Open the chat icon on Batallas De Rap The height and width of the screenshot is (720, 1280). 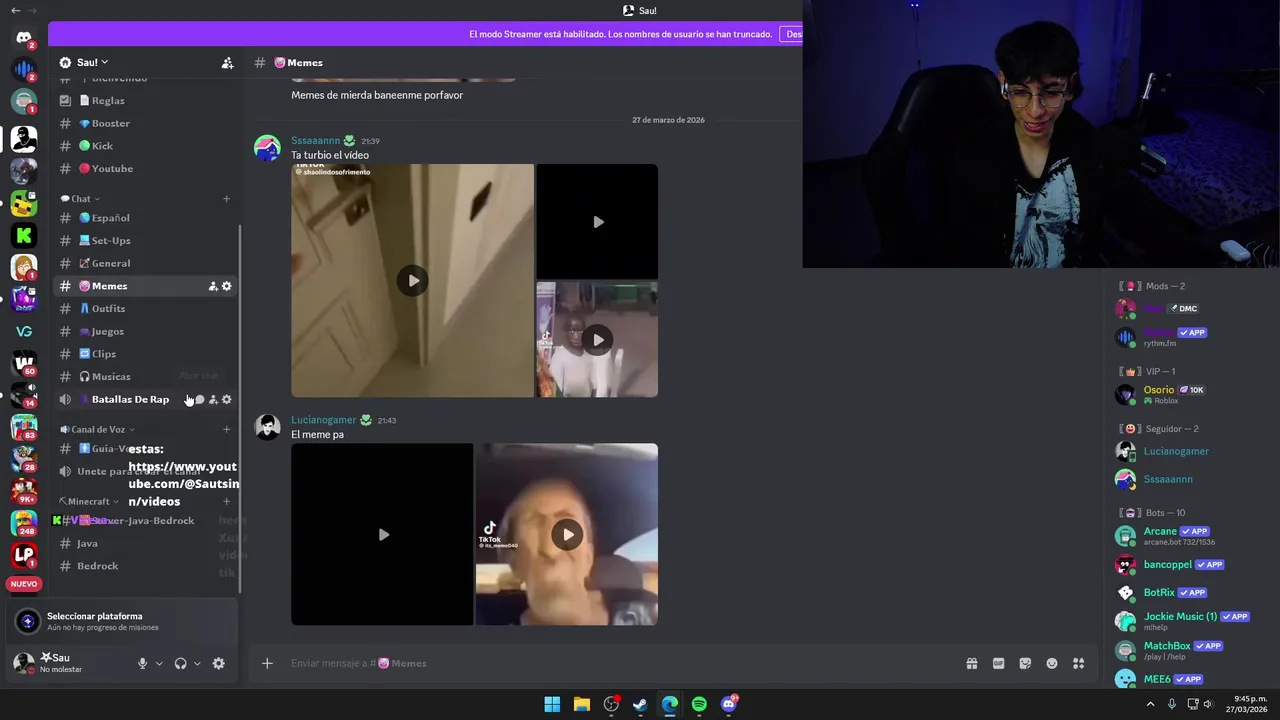(199, 399)
